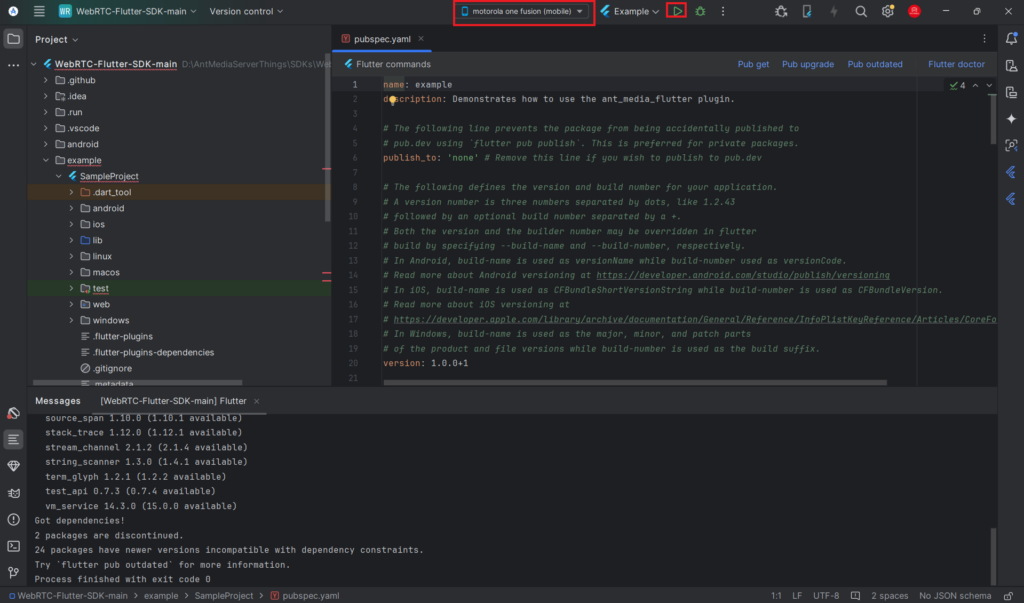
Task: Open the developer.apple.com documentation link
Action: point(695,319)
